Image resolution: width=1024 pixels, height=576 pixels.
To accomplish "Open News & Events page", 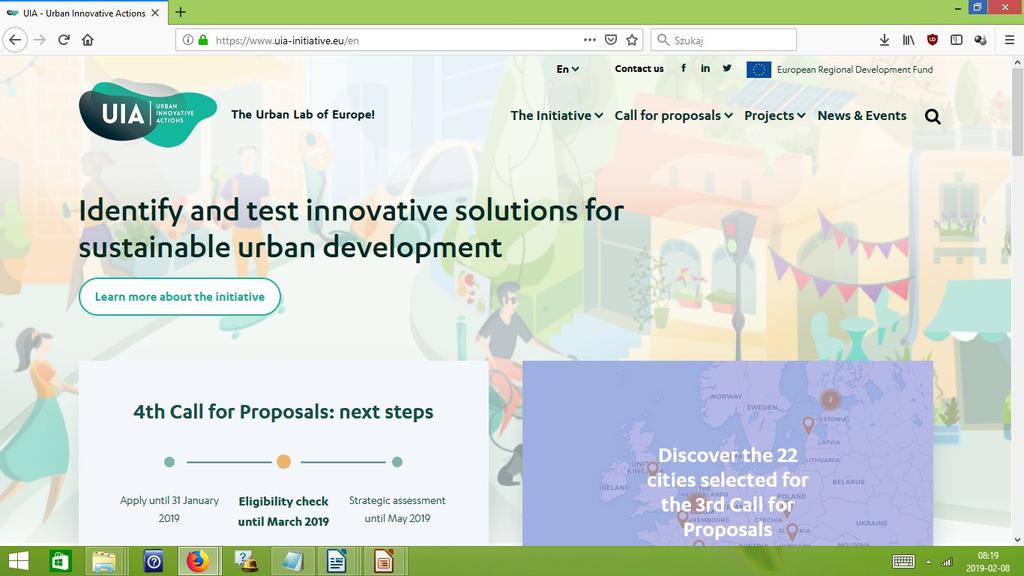I will click(x=861, y=116).
